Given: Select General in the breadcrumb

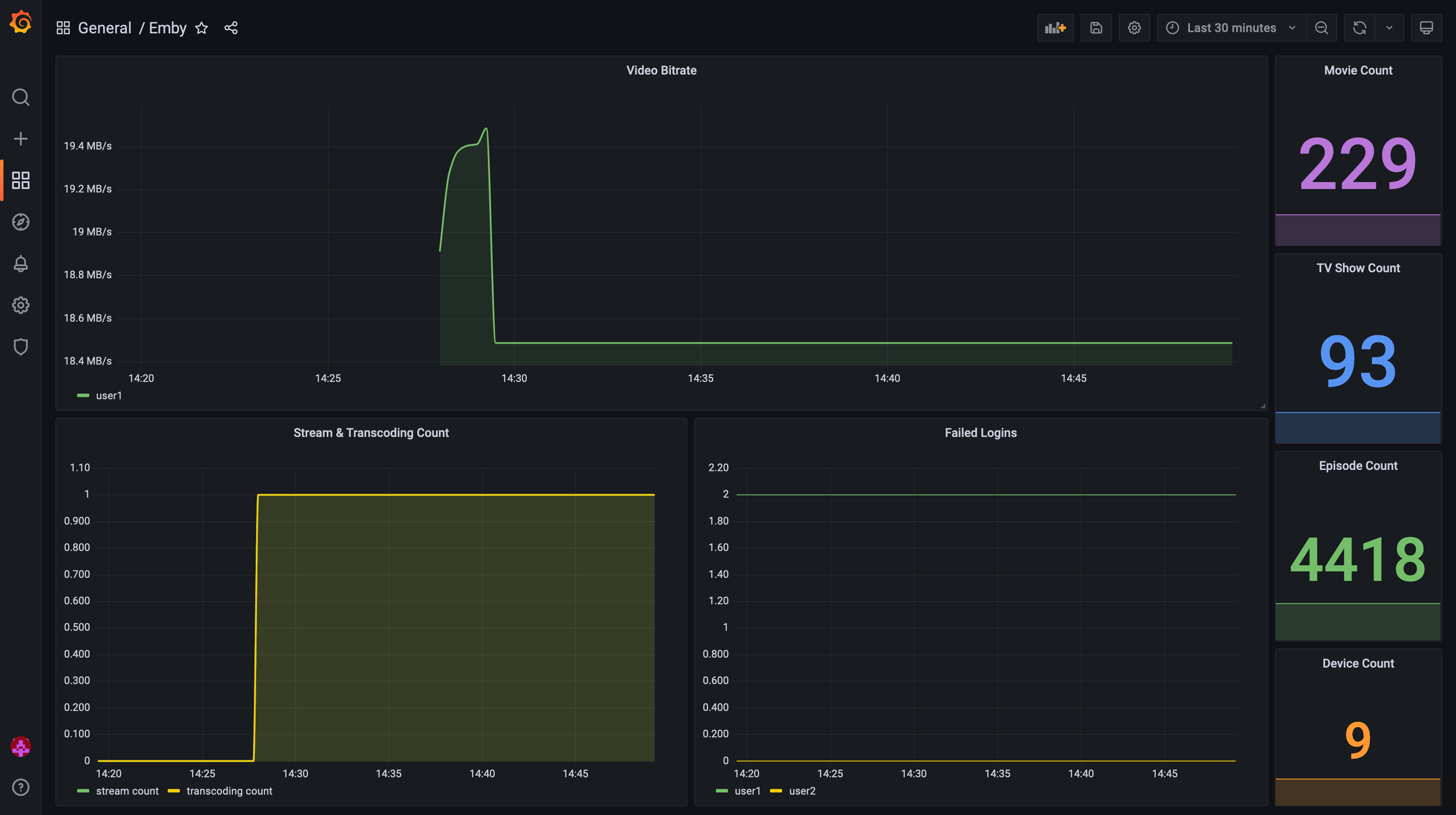Looking at the screenshot, I should coord(104,28).
